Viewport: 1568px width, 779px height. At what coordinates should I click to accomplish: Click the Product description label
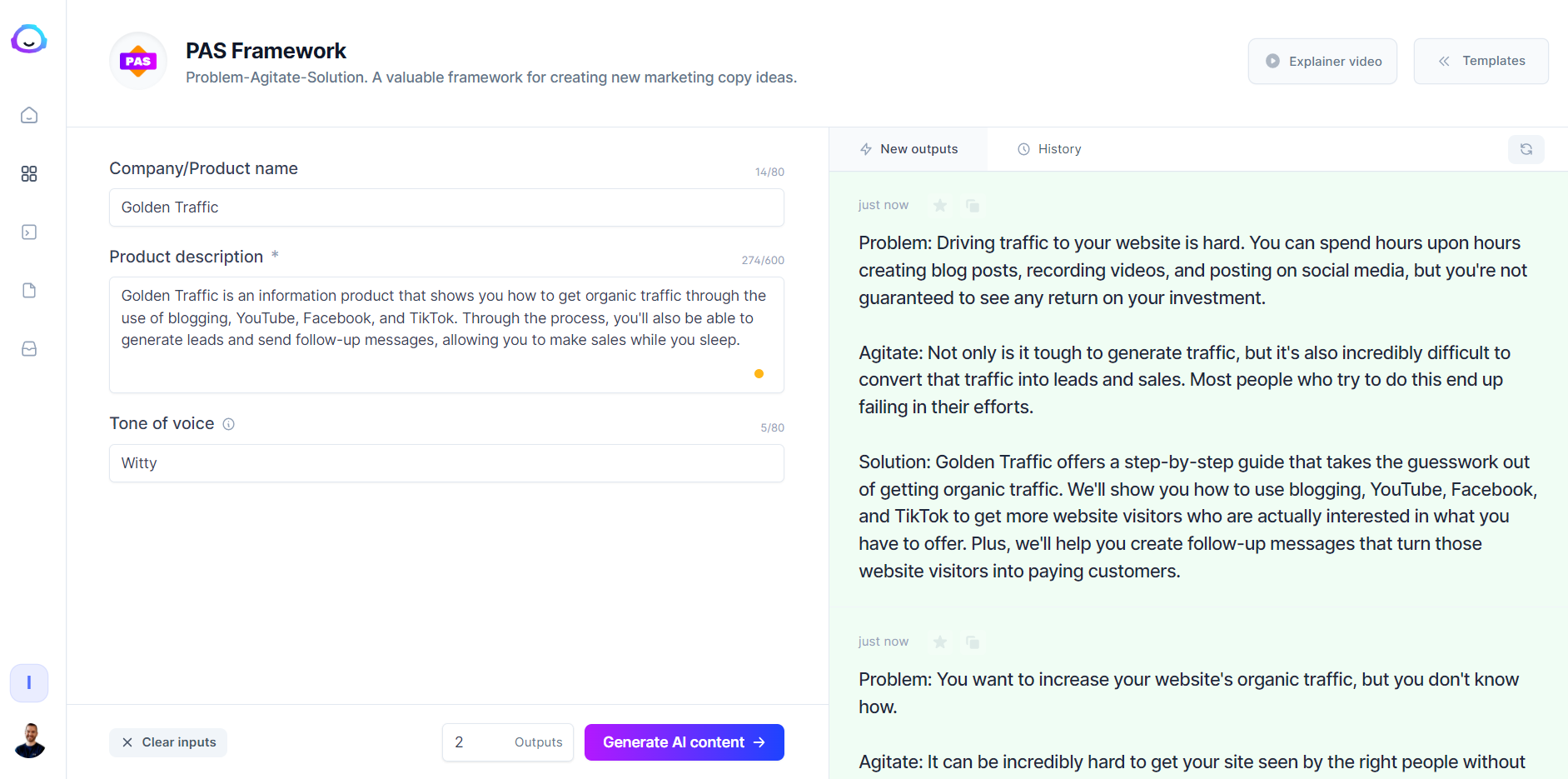click(186, 257)
